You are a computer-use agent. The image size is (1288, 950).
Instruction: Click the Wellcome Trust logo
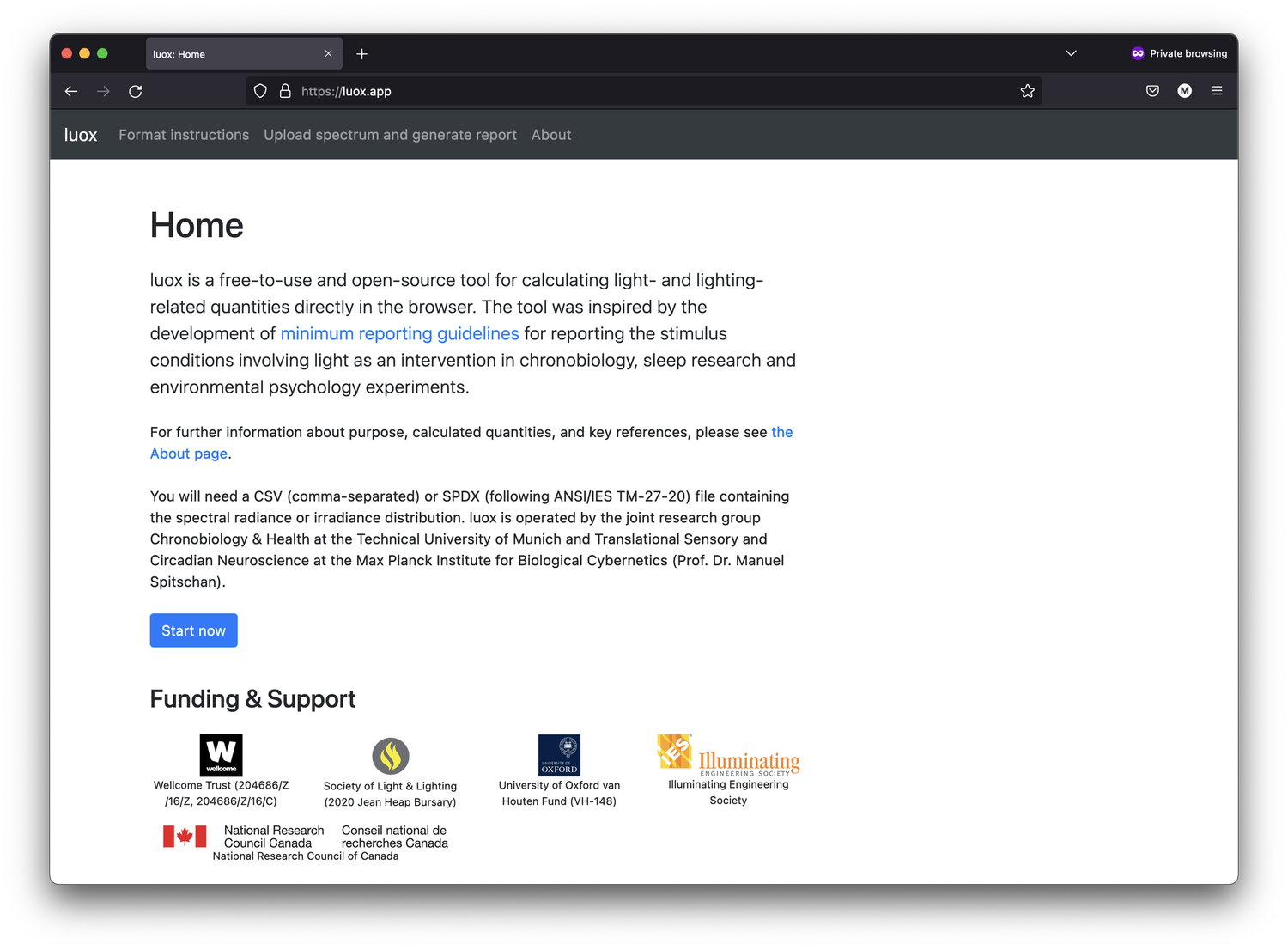pos(221,755)
